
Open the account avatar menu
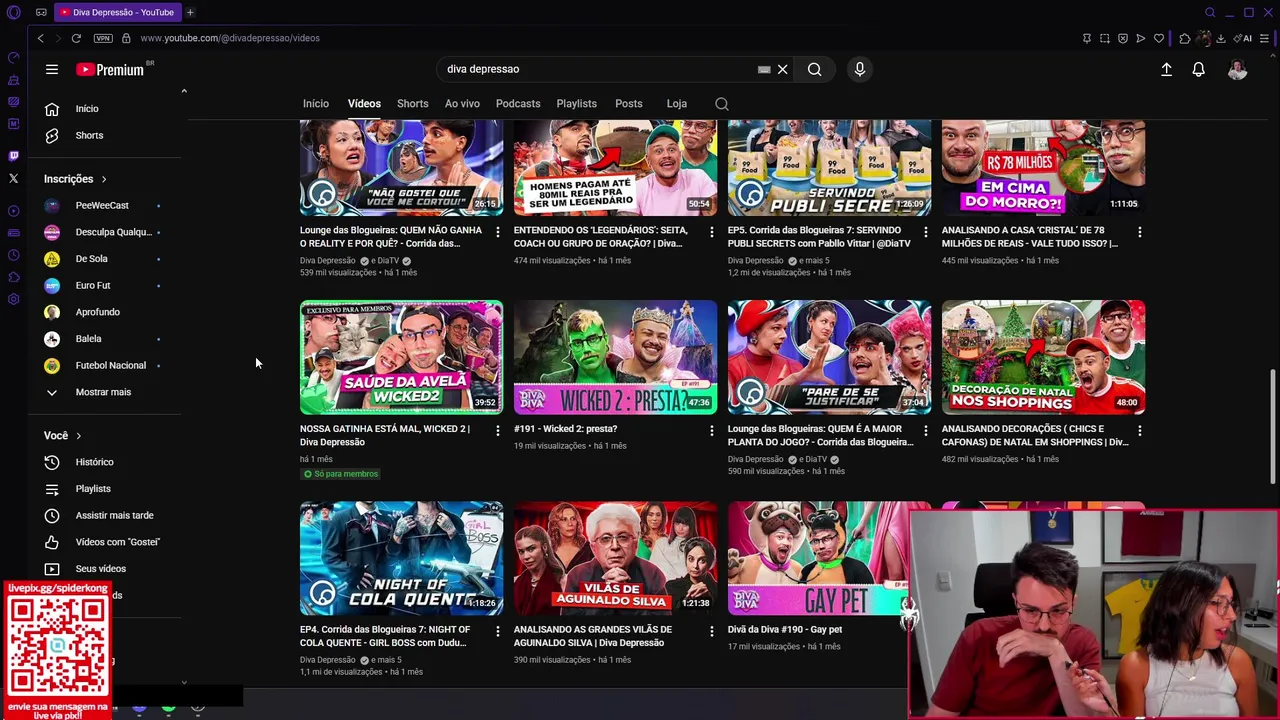pos(1237,69)
